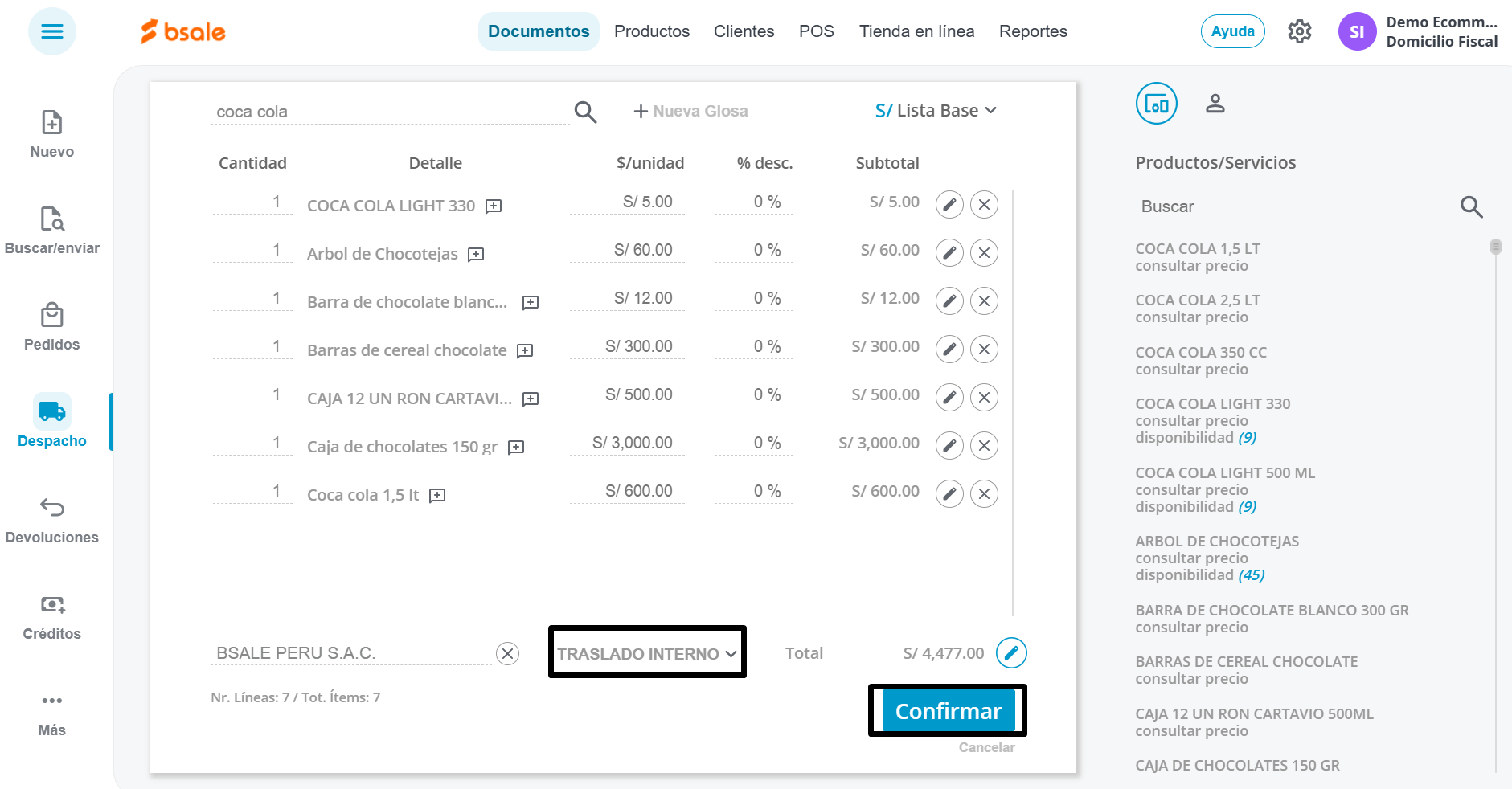Edit discount of CAJA 12 UN RON line

click(754, 394)
